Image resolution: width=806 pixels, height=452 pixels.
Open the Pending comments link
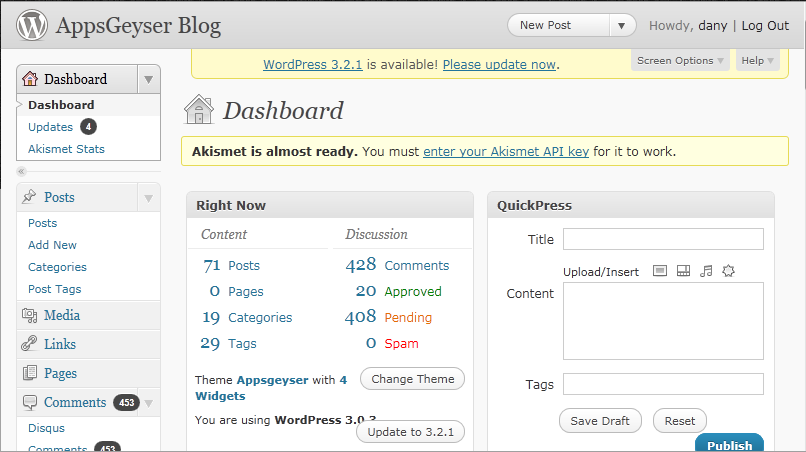(408, 317)
